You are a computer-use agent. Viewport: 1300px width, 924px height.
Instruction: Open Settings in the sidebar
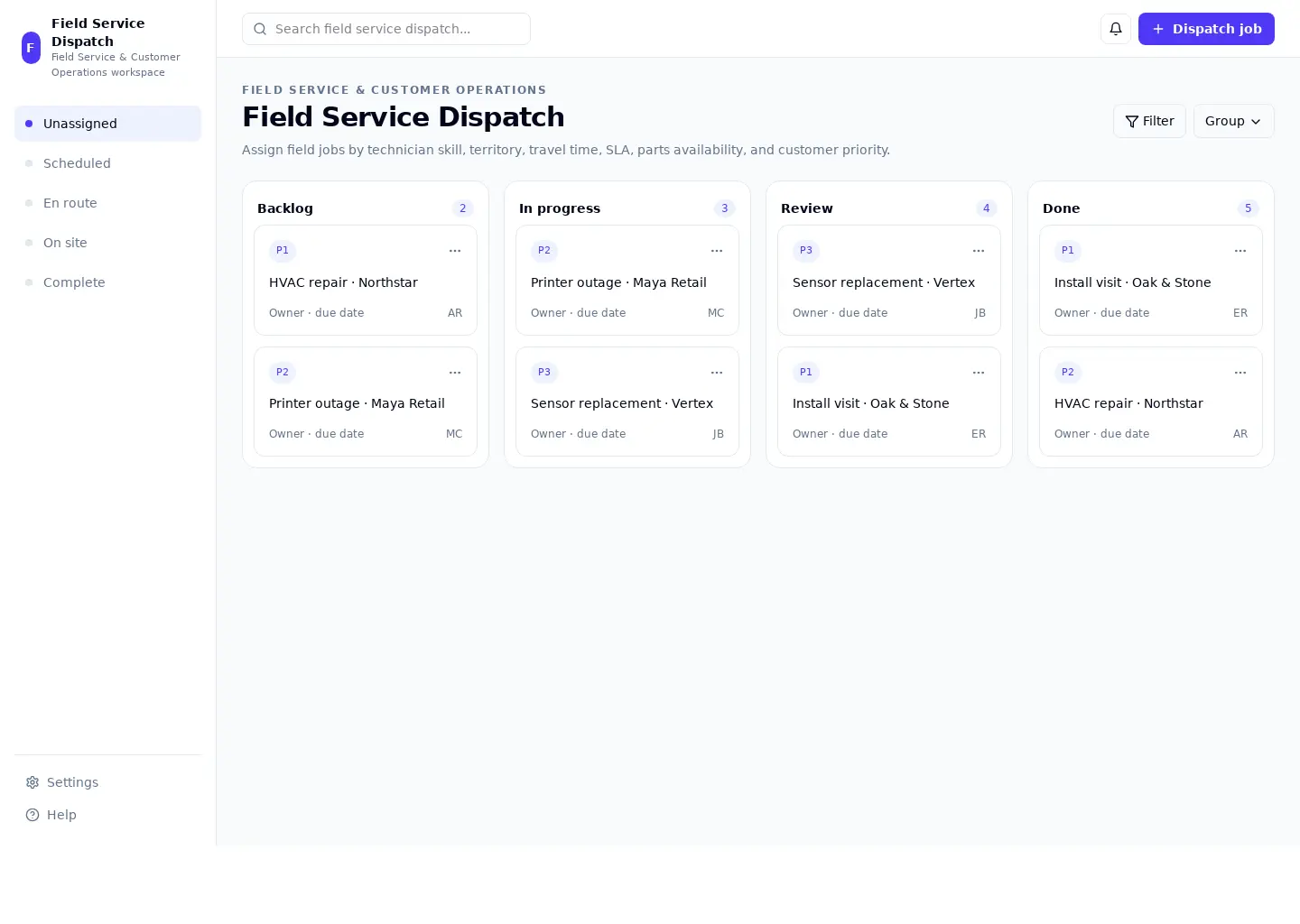[x=107, y=782]
